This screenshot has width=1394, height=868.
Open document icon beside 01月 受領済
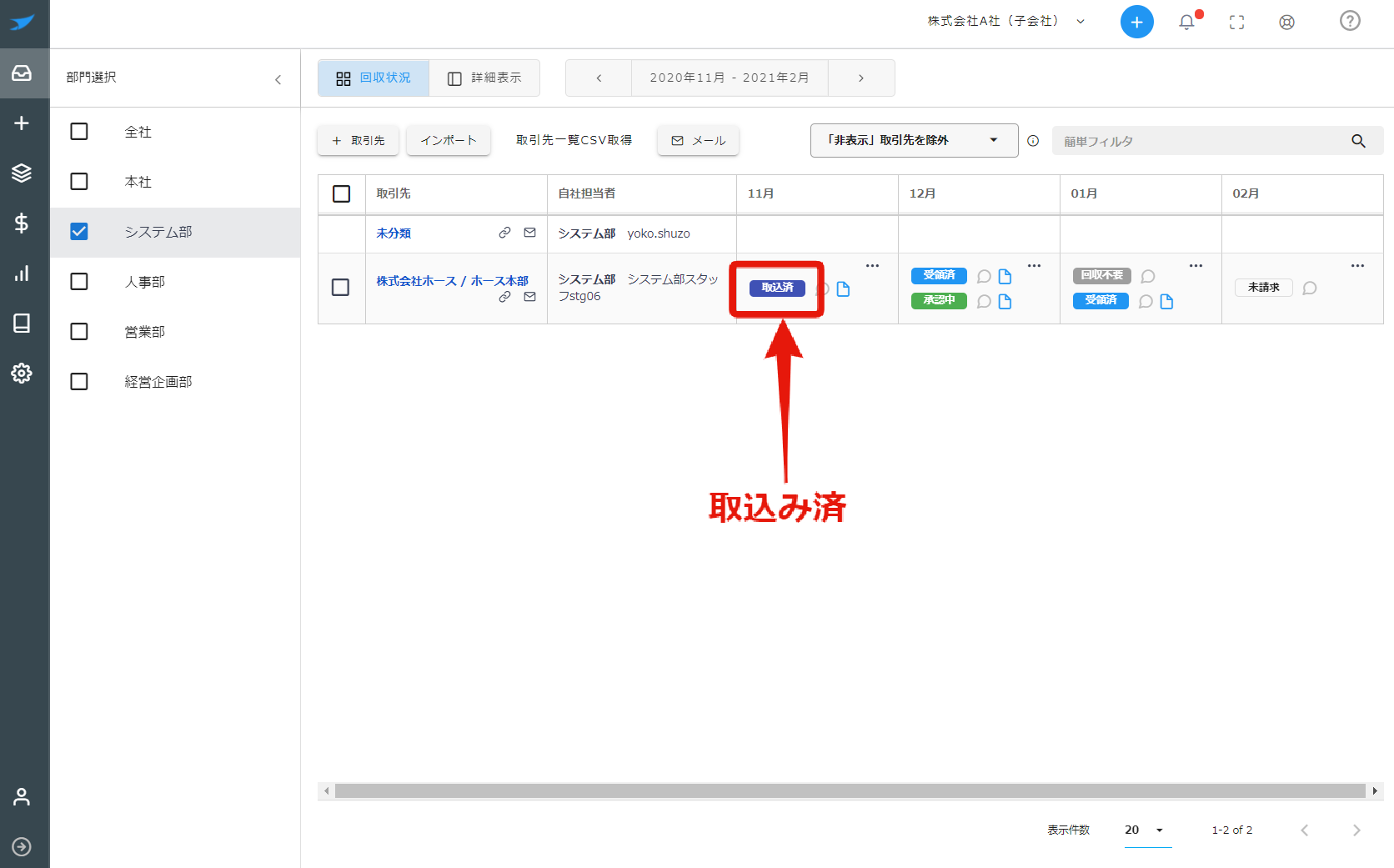coord(1166,302)
